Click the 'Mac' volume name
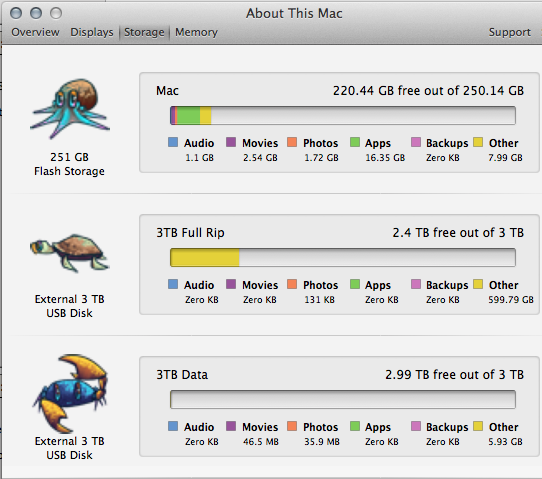This screenshot has width=542, height=479. (167, 91)
